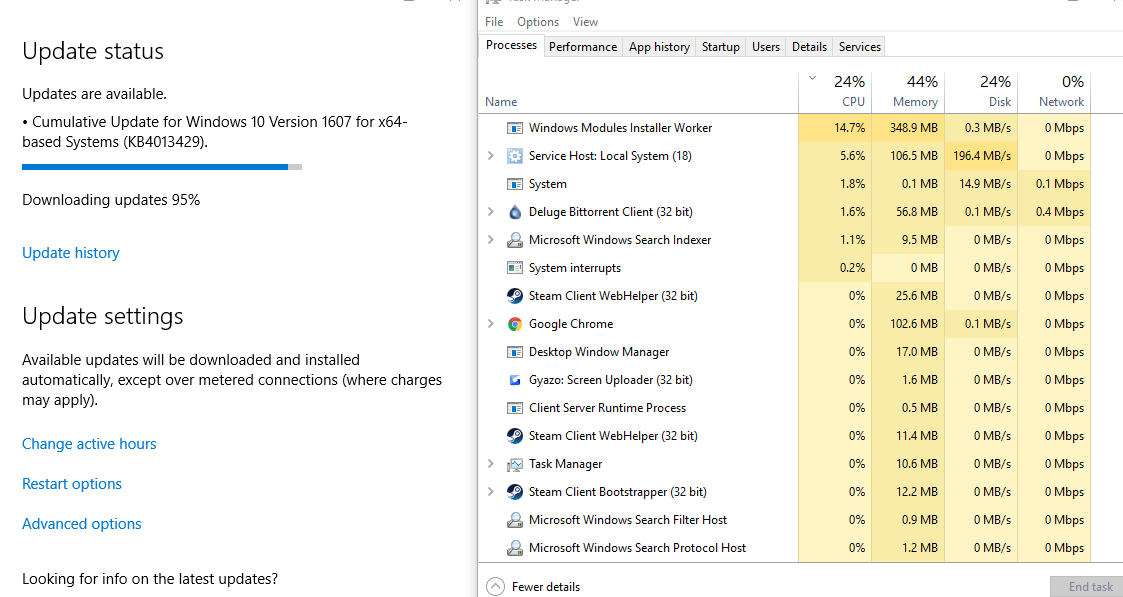Click the Google Chrome icon in Processes

[x=515, y=323]
